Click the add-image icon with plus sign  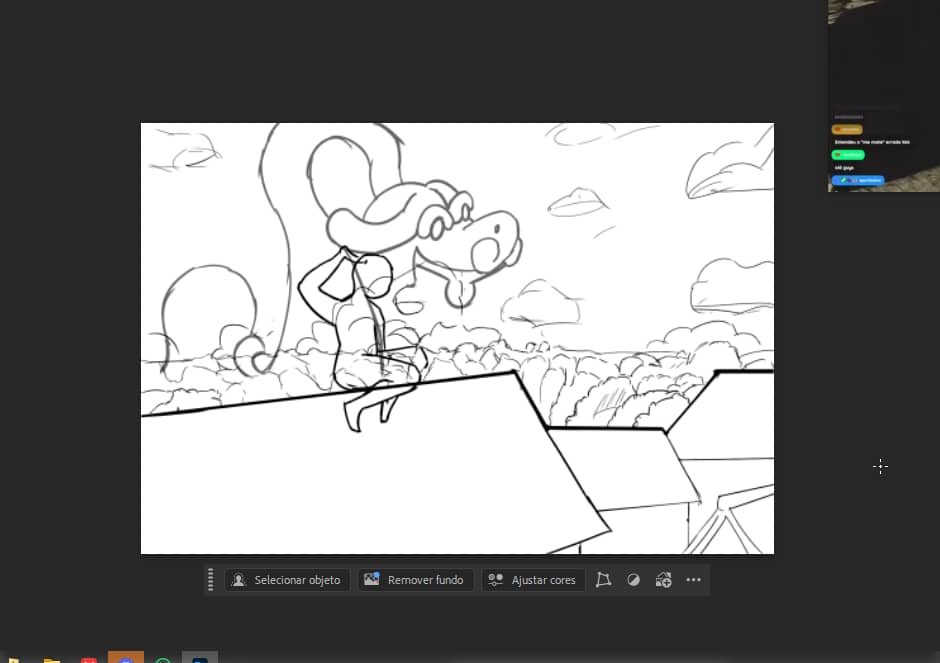pyautogui.click(x=664, y=580)
